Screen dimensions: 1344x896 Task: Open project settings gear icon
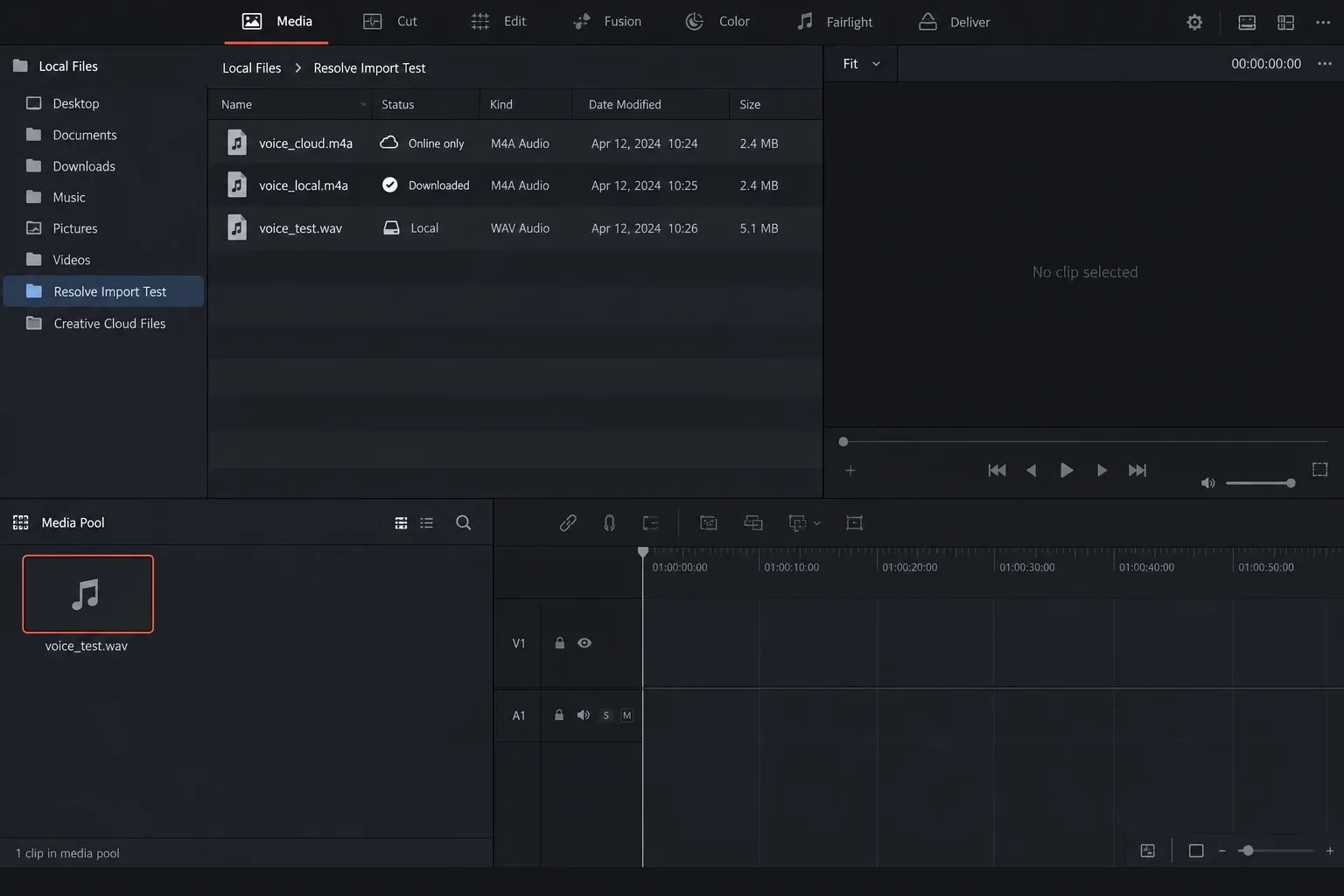tap(1194, 22)
